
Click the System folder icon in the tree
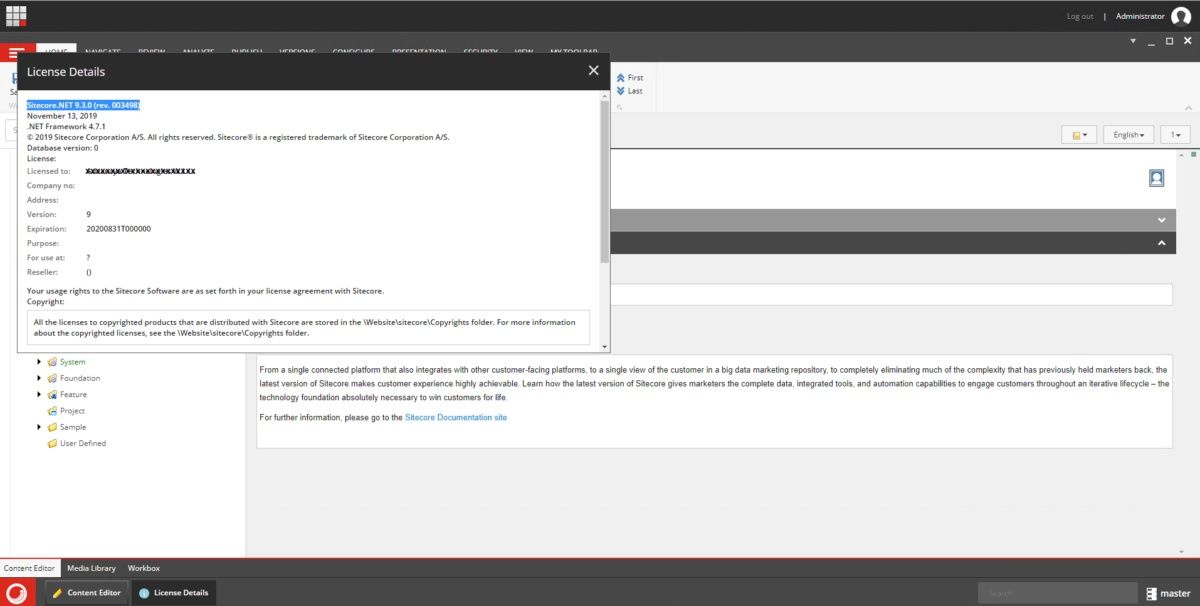[x=52, y=362]
